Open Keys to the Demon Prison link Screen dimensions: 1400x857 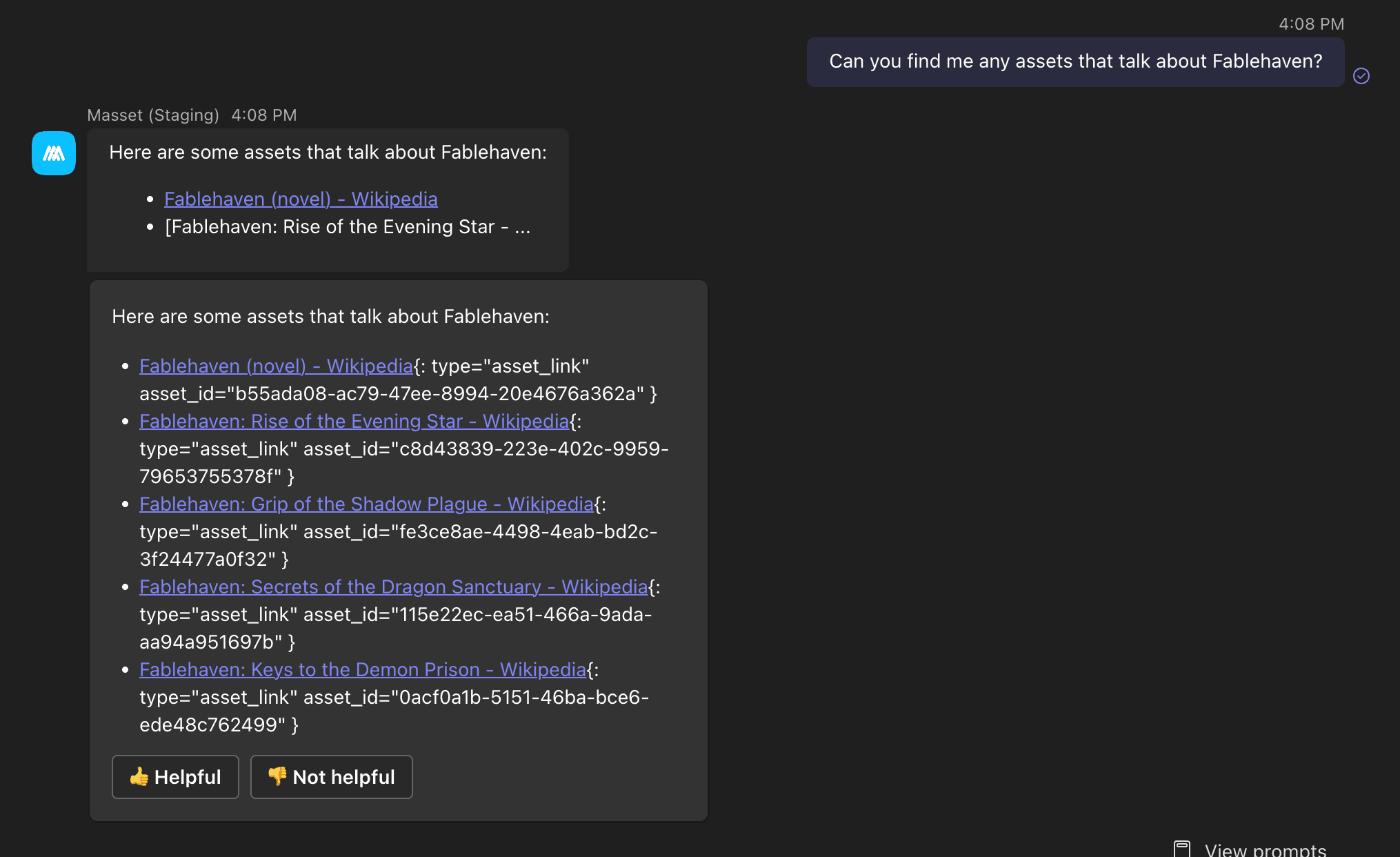pyautogui.click(x=363, y=669)
